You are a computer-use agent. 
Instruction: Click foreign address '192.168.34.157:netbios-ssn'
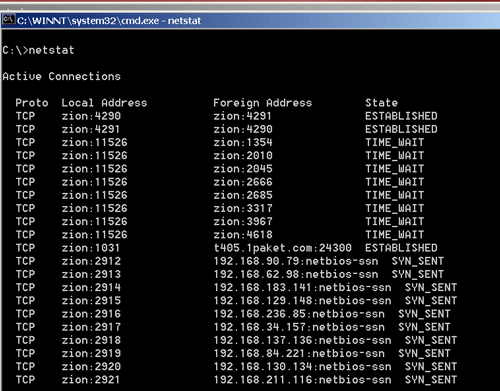299,327
